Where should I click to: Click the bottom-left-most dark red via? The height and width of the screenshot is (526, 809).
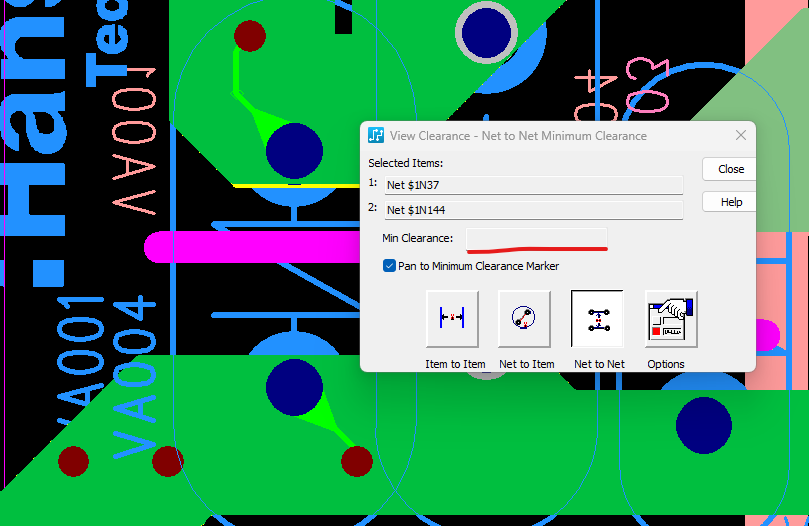(73, 461)
